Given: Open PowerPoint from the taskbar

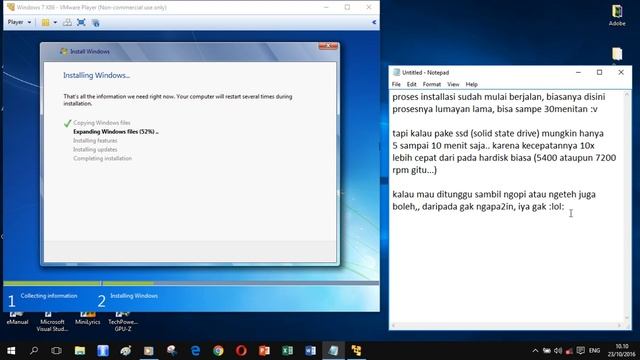Looking at the screenshot, I should pyautogui.click(x=264, y=351).
